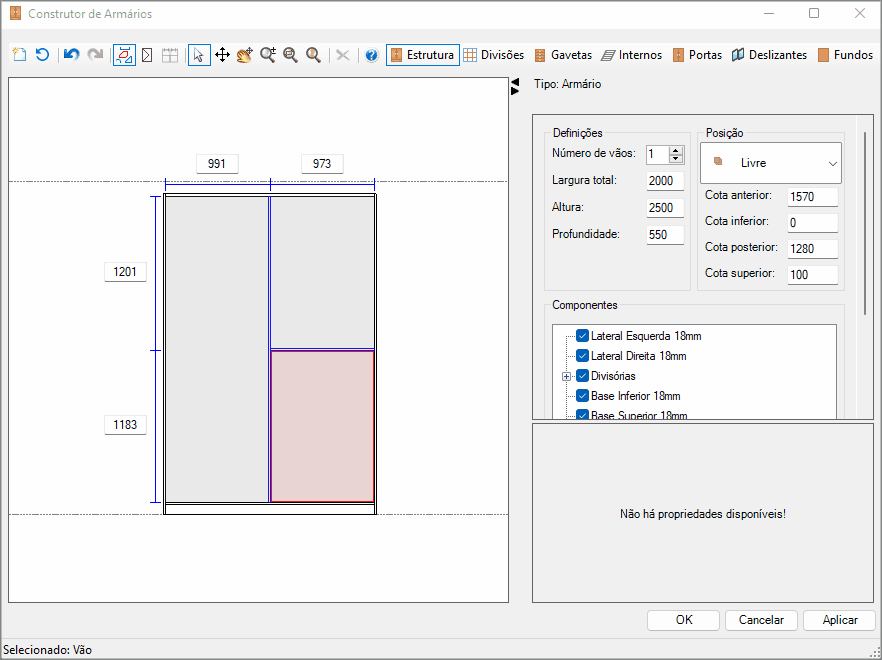The height and width of the screenshot is (660, 882).
Task: Create a new cabinet with the New icon
Action: click(x=20, y=55)
